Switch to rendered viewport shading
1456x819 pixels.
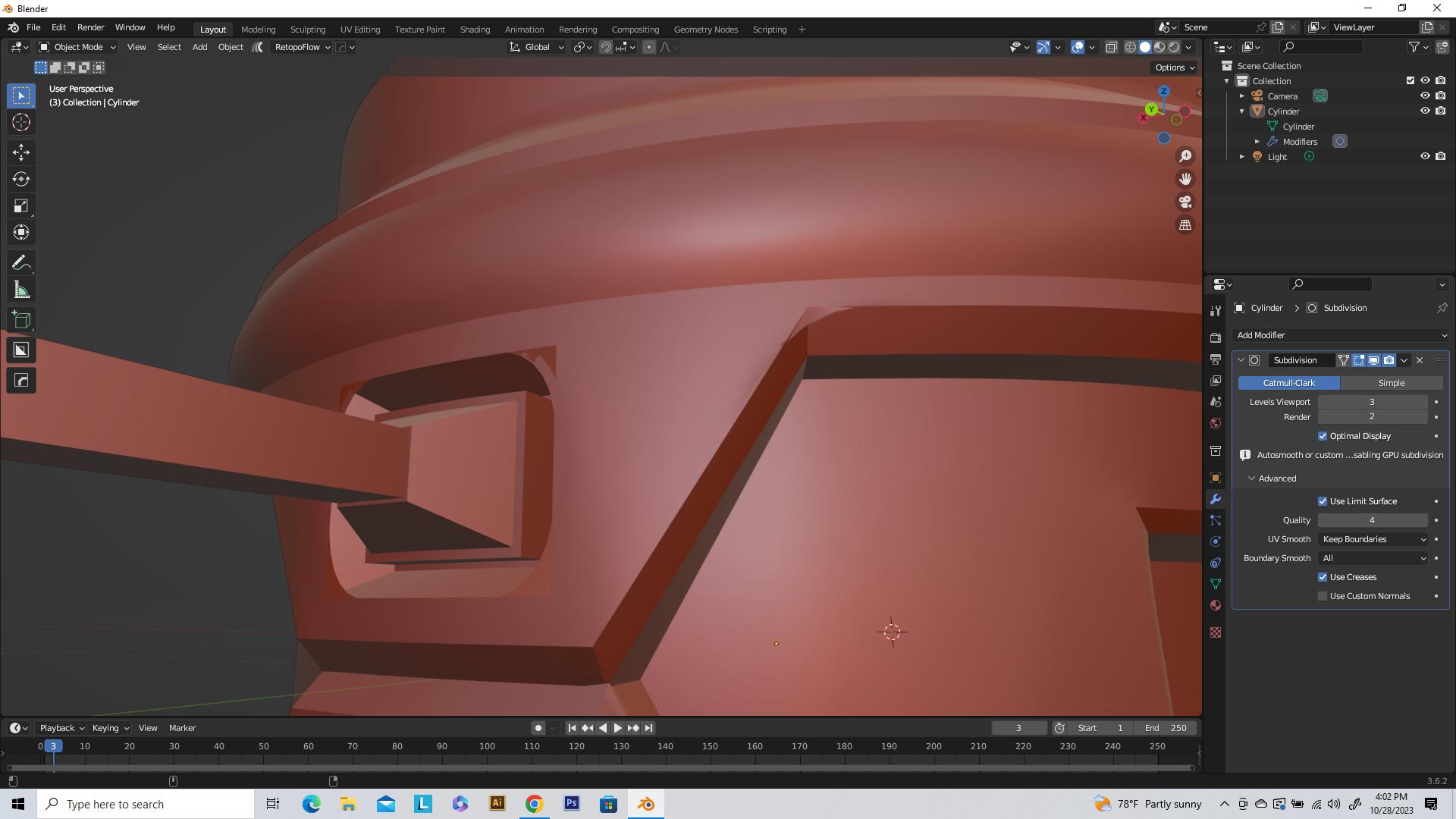click(x=1174, y=47)
